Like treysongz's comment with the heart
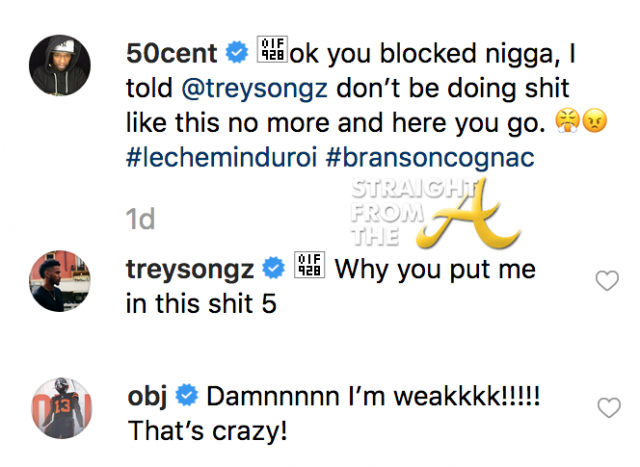The width and height of the screenshot is (640, 467). click(606, 281)
